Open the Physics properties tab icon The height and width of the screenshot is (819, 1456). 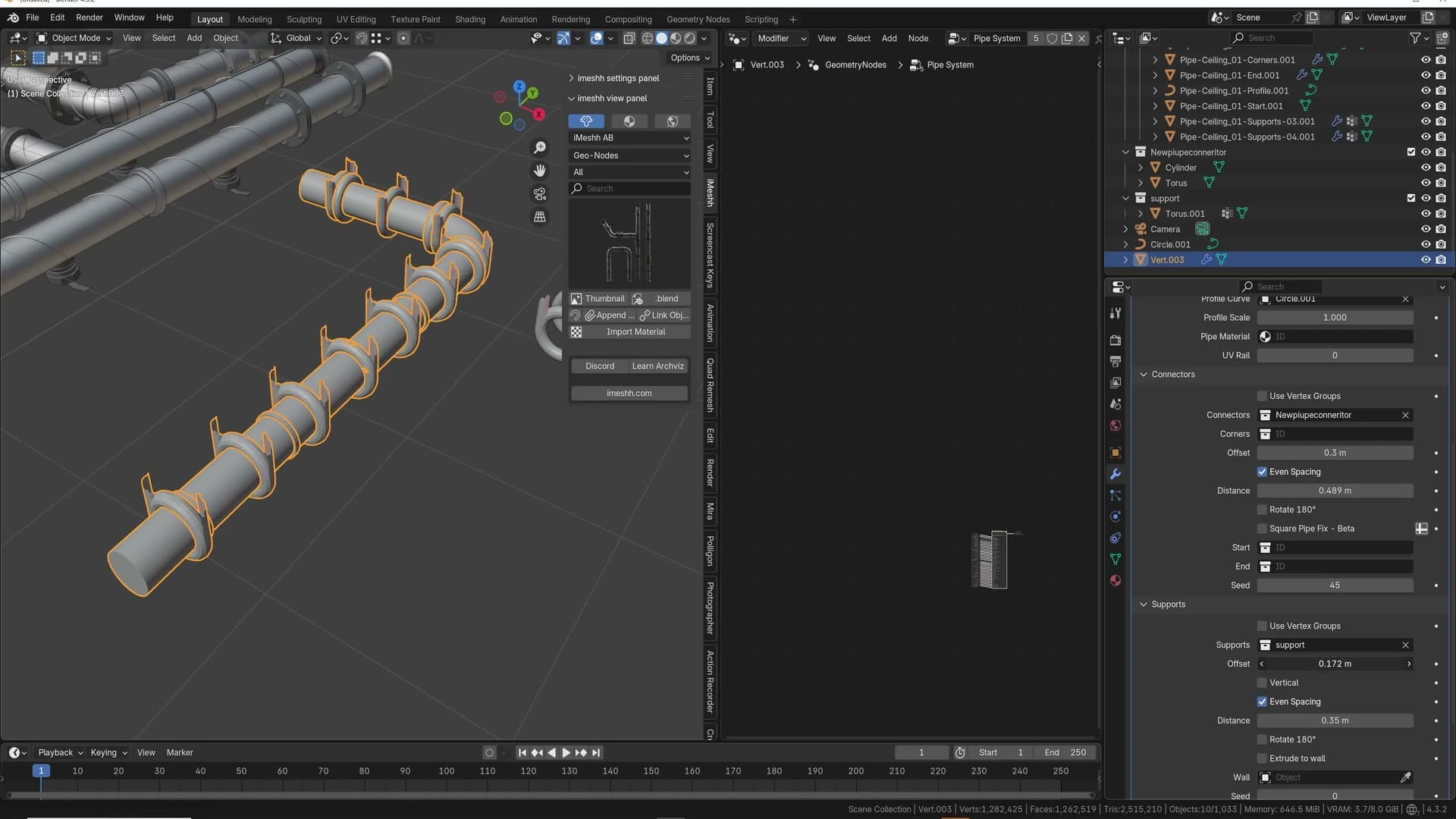[1116, 516]
